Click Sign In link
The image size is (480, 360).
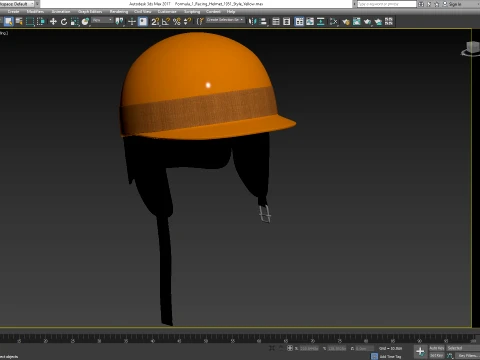coord(455,4)
